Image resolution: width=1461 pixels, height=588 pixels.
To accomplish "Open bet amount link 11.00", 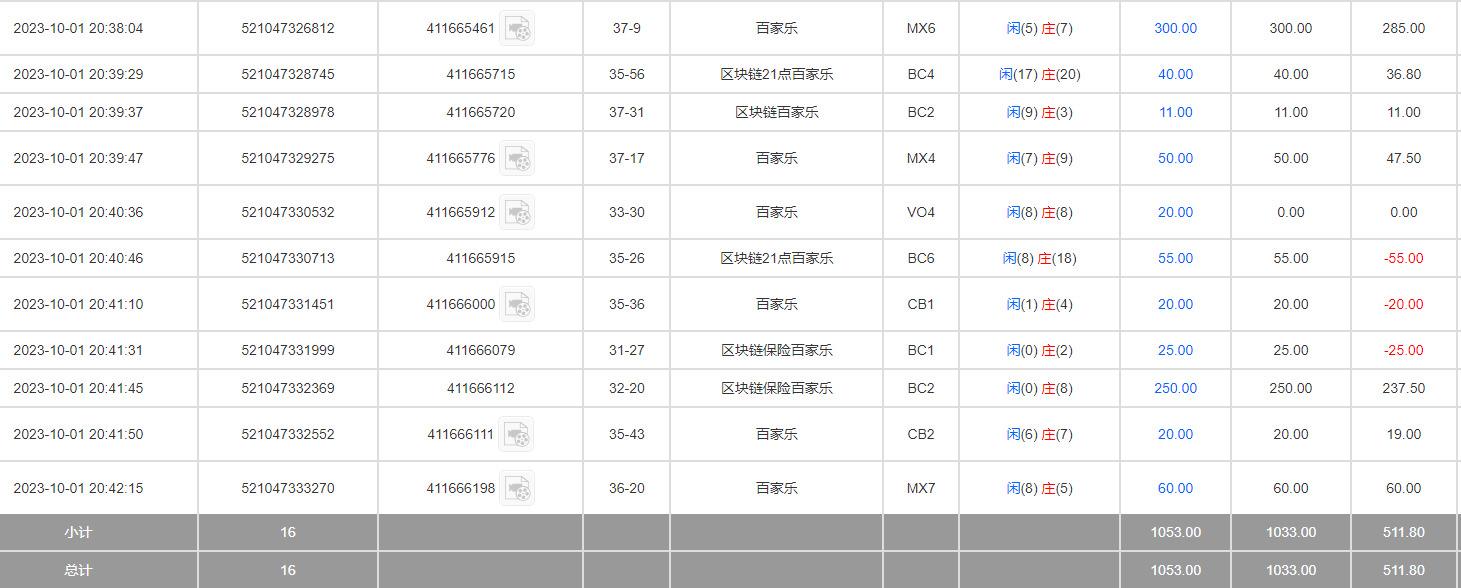I will point(1175,112).
